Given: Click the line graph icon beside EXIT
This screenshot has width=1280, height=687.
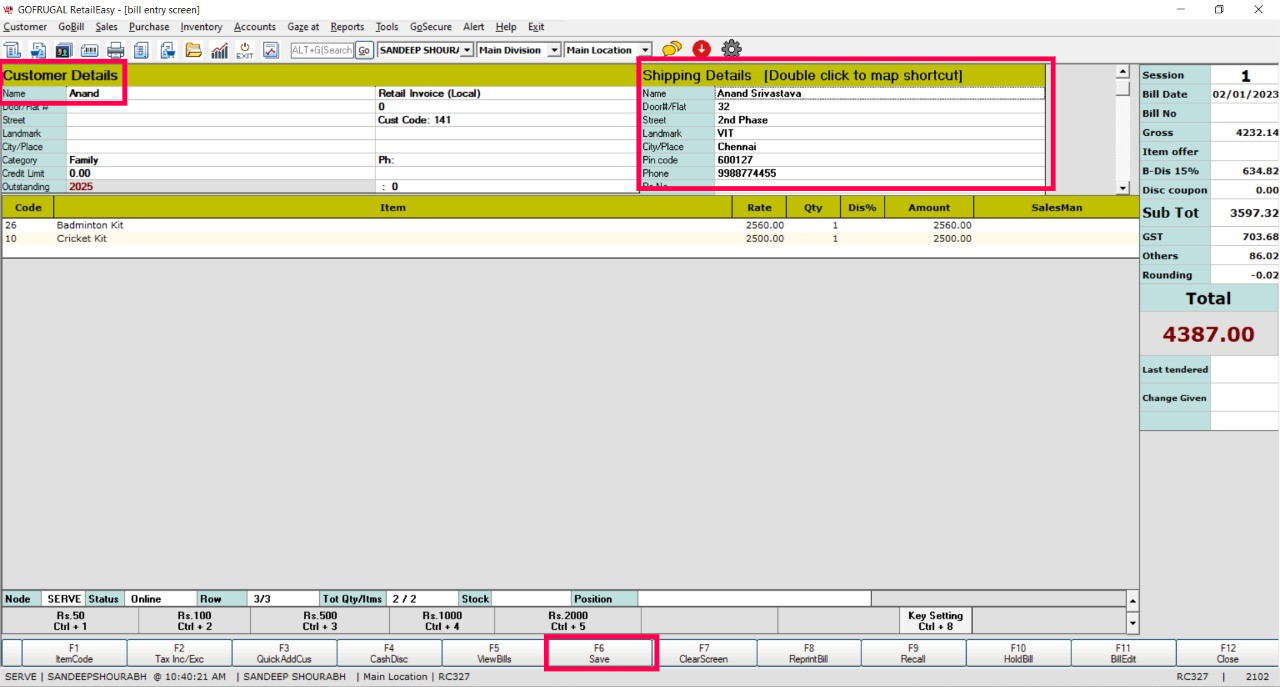Looking at the screenshot, I should (271, 50).
